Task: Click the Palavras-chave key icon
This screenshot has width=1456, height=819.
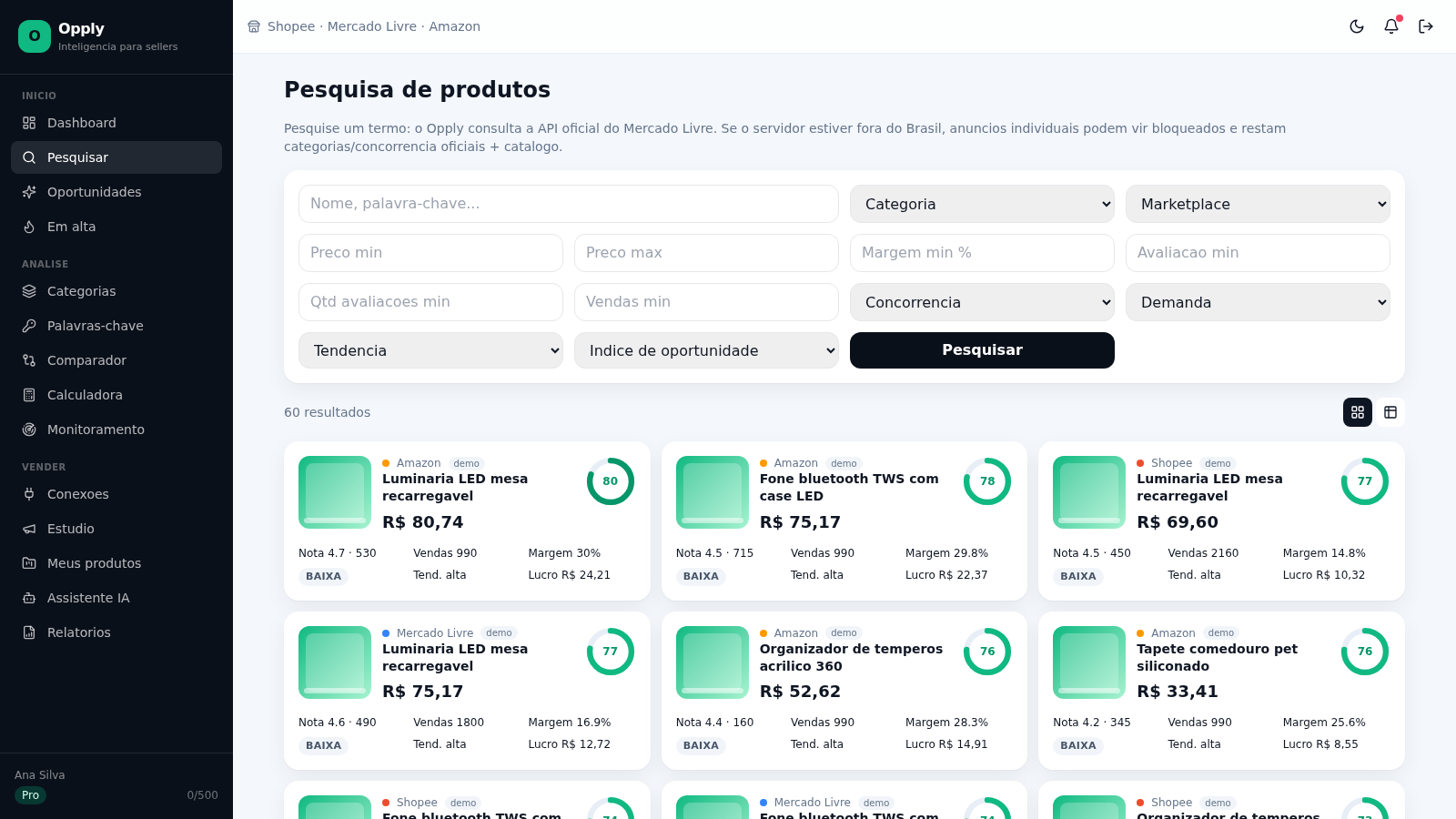Action: (x=29, y=326)
